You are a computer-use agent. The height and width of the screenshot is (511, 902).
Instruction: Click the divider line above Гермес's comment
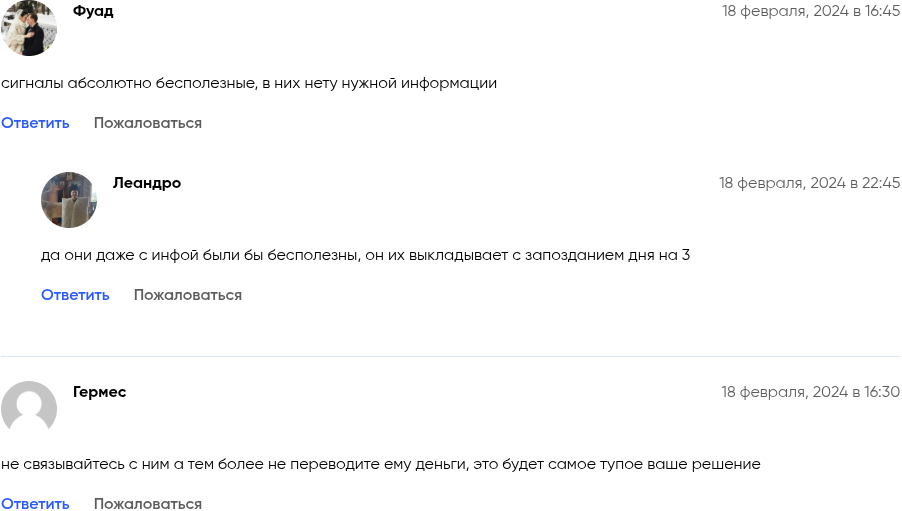tap(450, 356)
